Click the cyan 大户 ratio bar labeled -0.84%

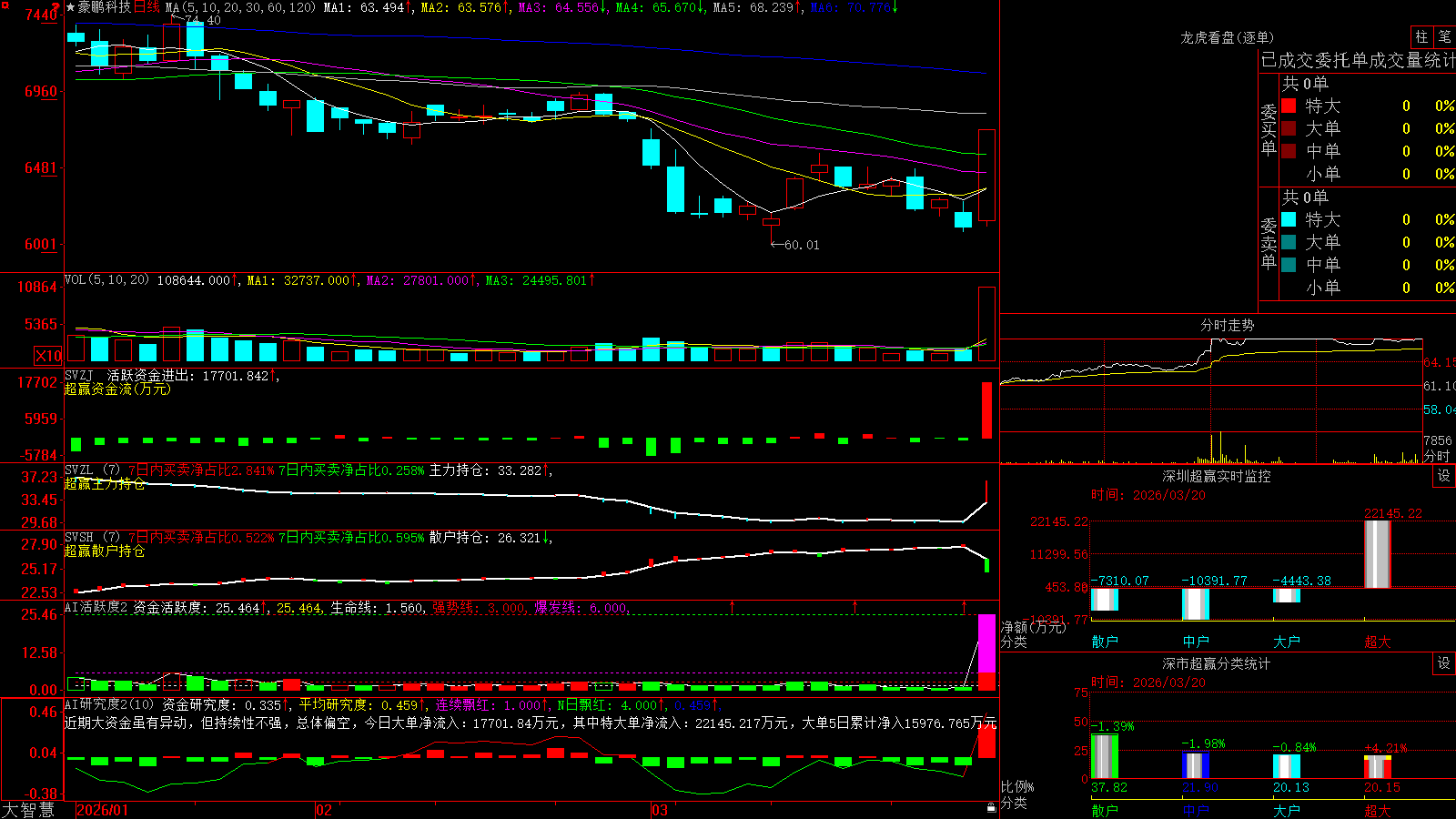coord(1287,766)
